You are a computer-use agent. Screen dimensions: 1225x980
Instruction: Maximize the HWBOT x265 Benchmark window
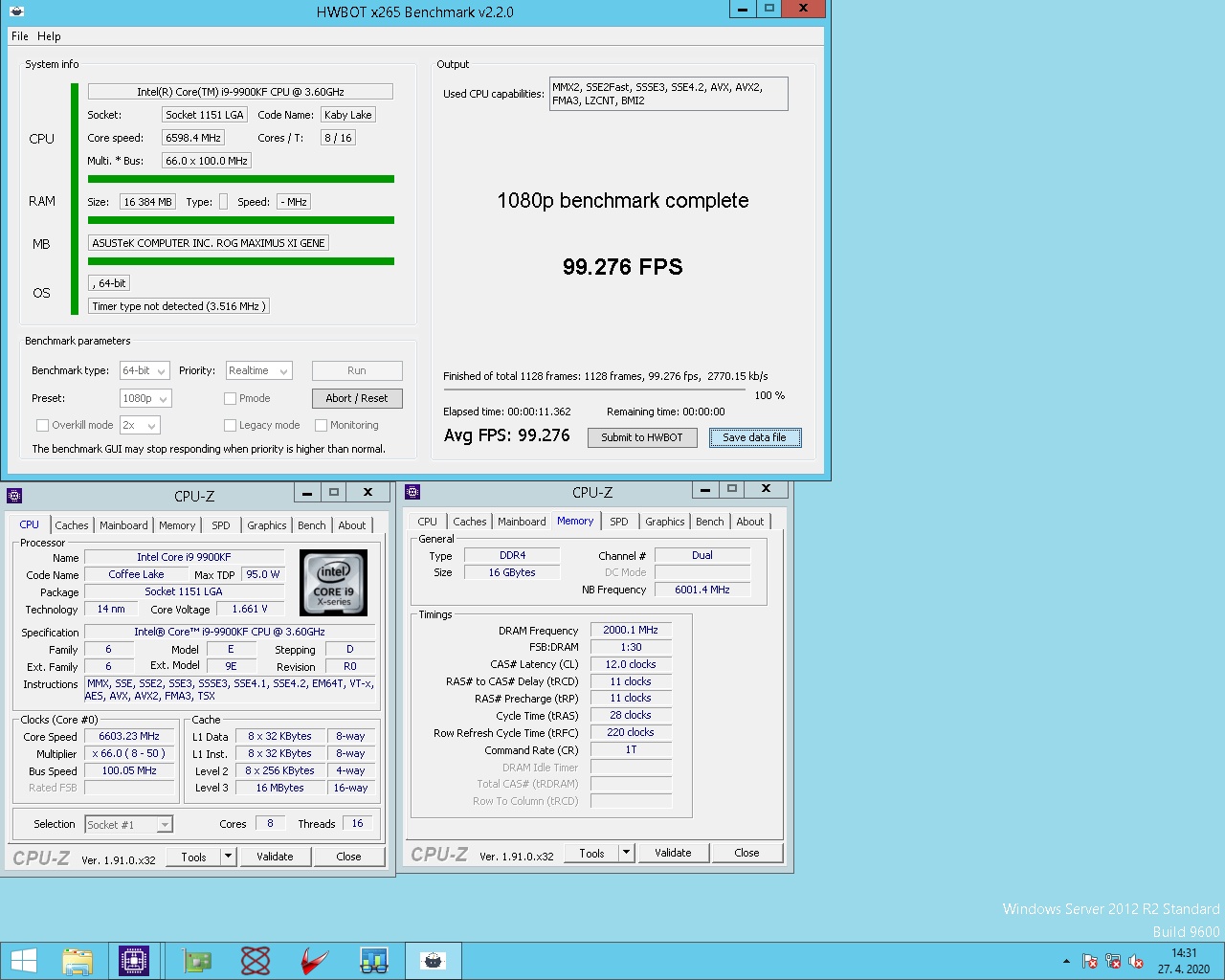[769, 9]
